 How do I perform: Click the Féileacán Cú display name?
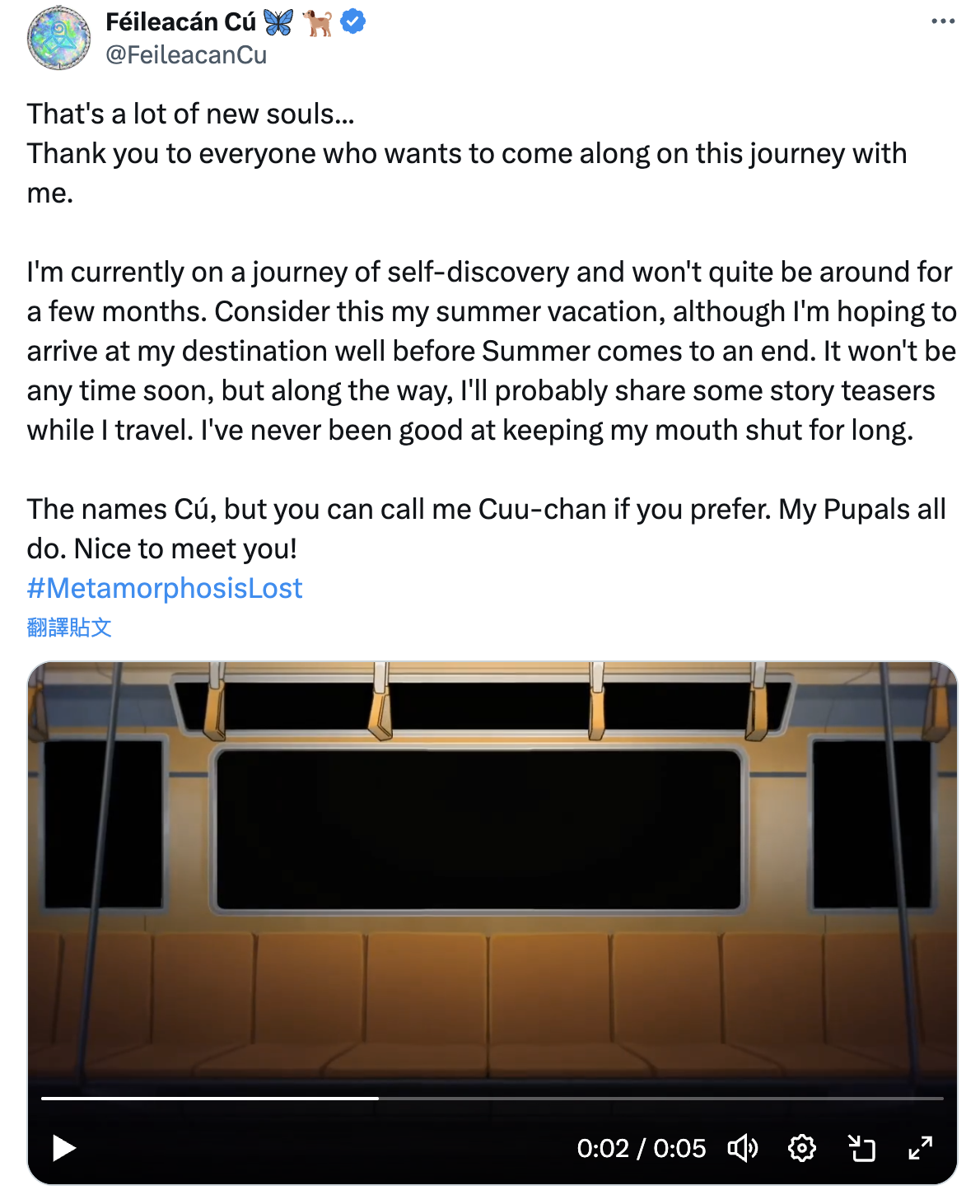tap(181, 21)
